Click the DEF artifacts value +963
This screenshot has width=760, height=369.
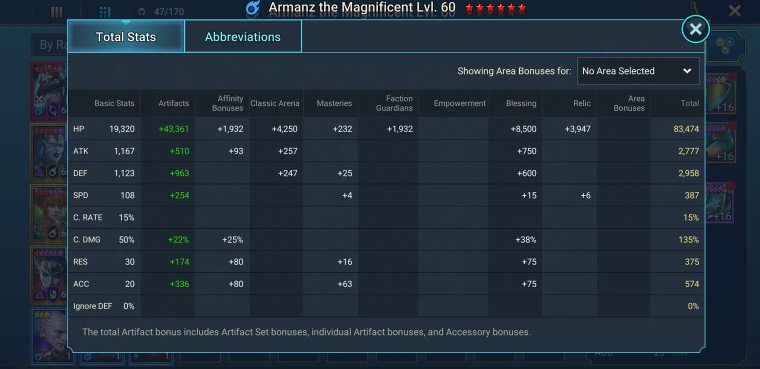179,173
